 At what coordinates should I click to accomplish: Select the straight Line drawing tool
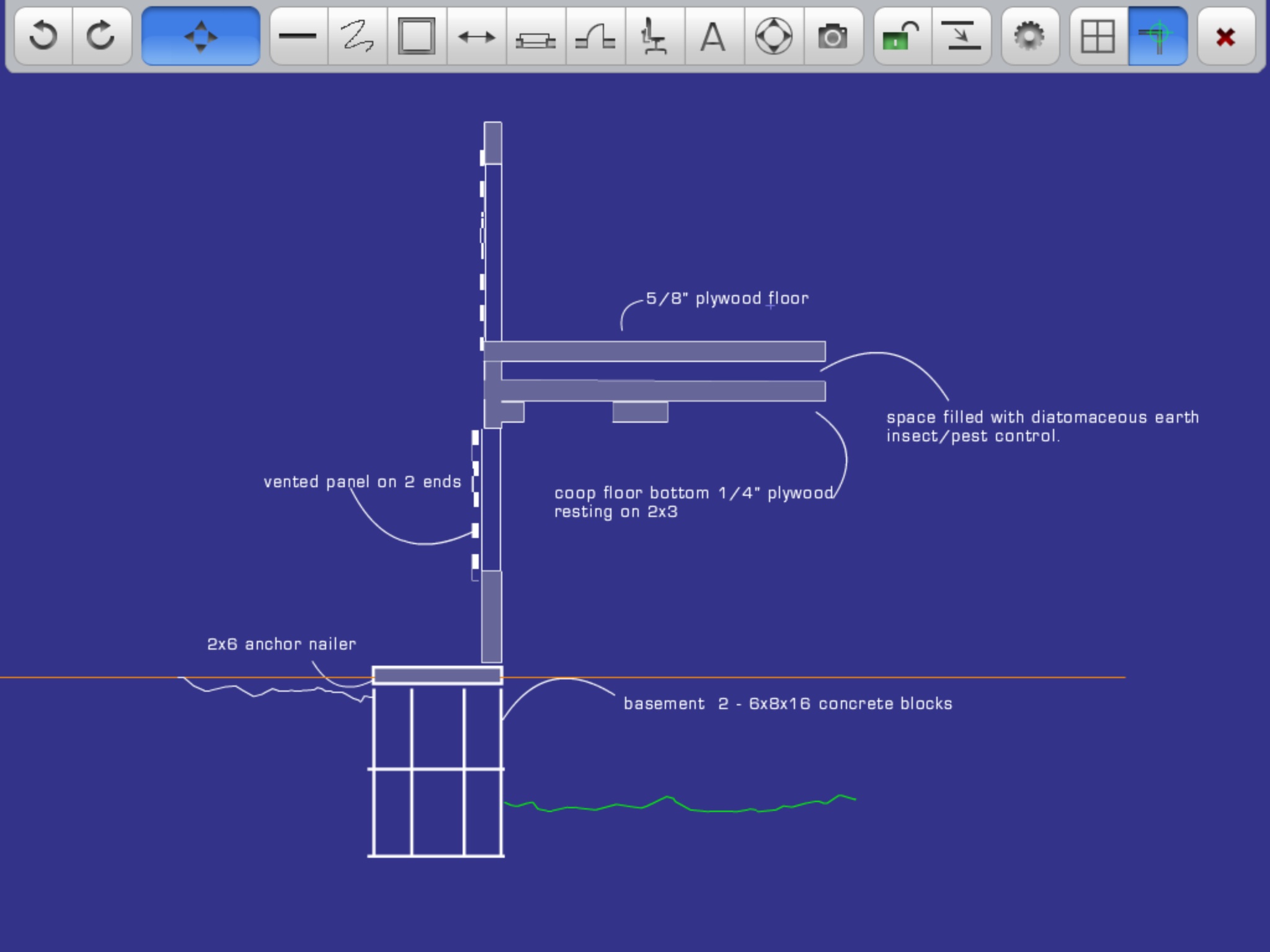point(298,37)
